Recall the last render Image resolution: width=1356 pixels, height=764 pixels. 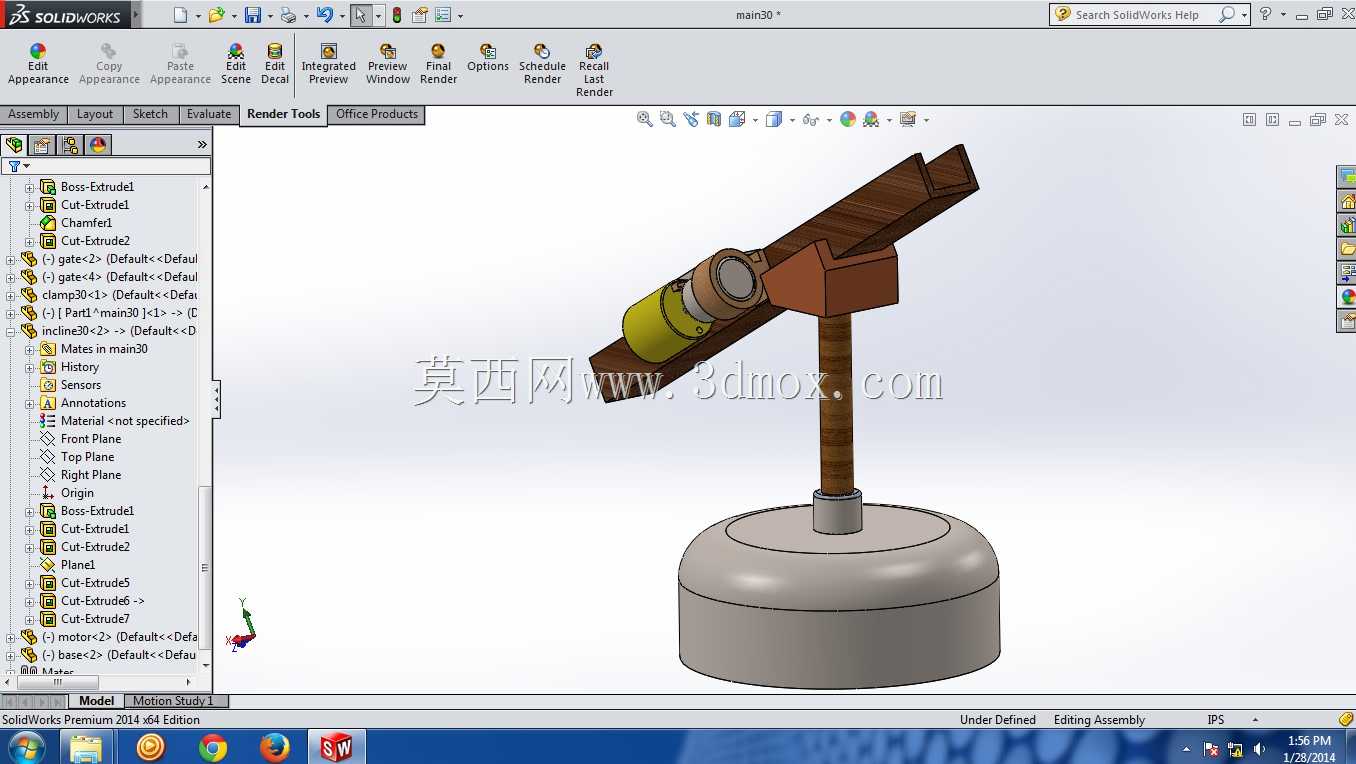(x=594, y=70)
